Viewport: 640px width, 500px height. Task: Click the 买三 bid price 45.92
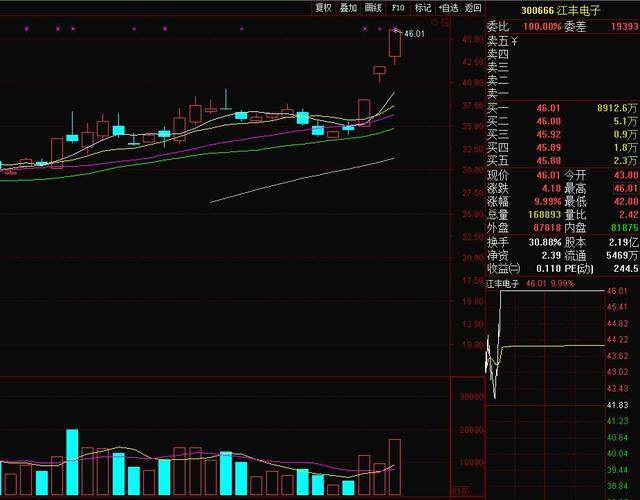[549, 134]
